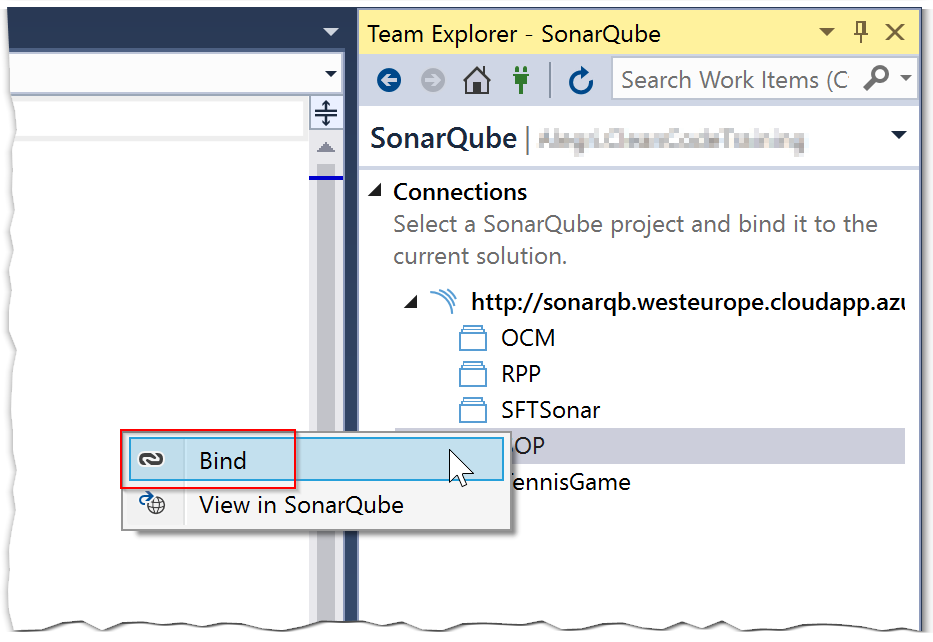Expand the search options dropdown arrow
The image size is (933, 642).
click(905, 80)
